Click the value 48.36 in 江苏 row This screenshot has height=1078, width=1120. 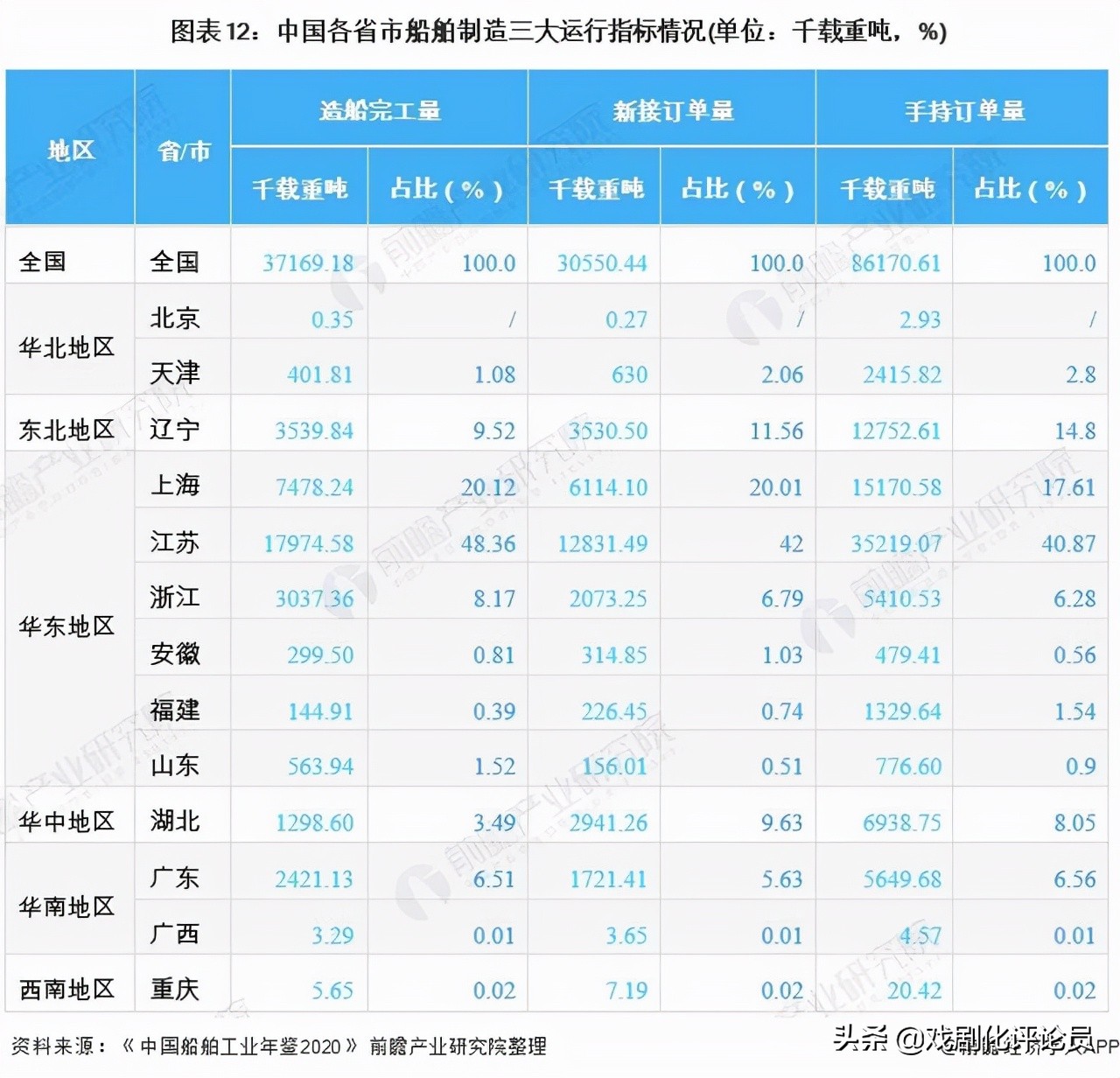491,542
